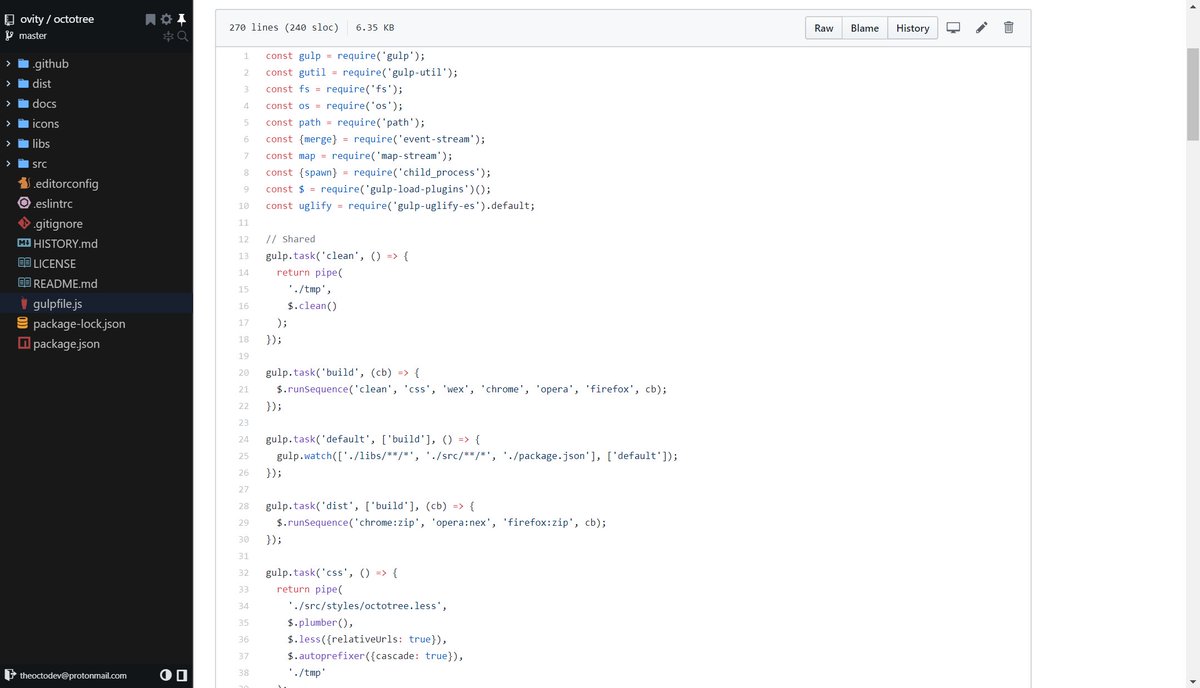Click the '6.35 KB' file size text
The height and width of the screenshot is (688, 1200).
click(x=374, y=28)
